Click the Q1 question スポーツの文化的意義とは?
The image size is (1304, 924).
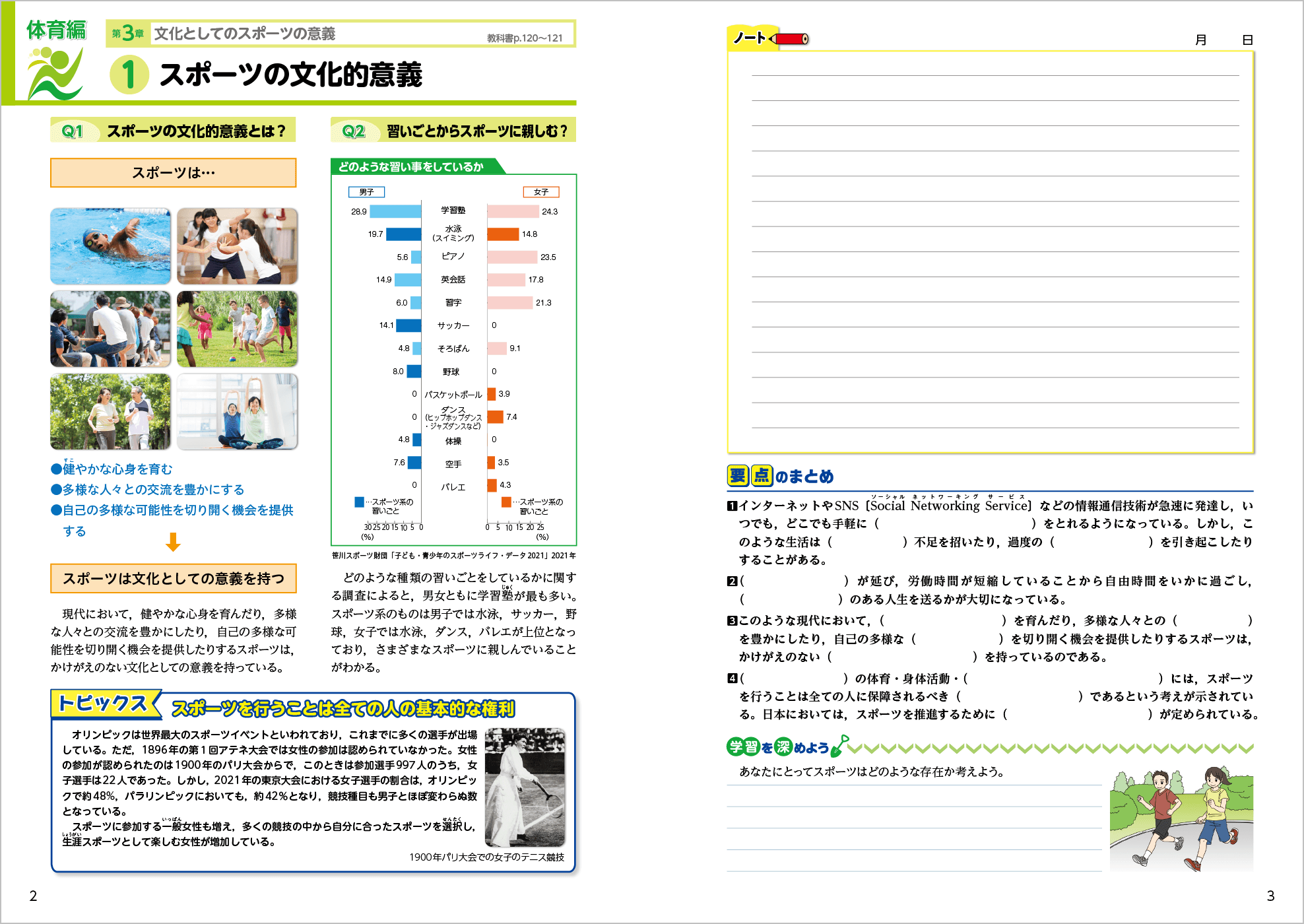coord(196,131)
